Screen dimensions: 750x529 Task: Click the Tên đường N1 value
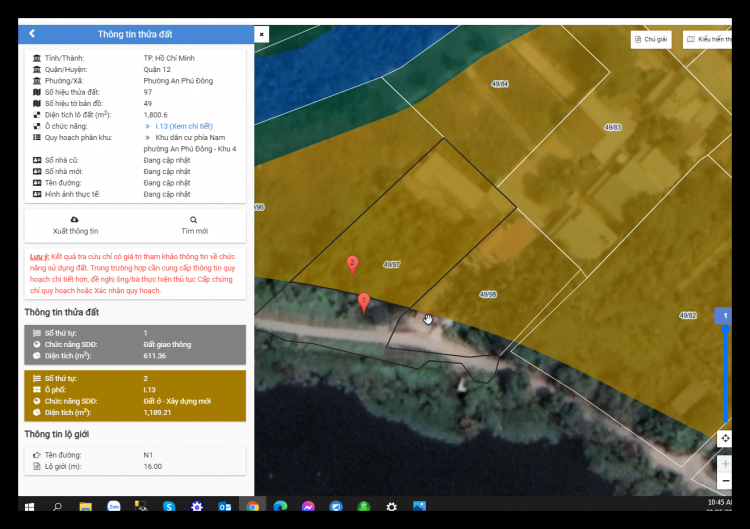(x=148, y=455)
